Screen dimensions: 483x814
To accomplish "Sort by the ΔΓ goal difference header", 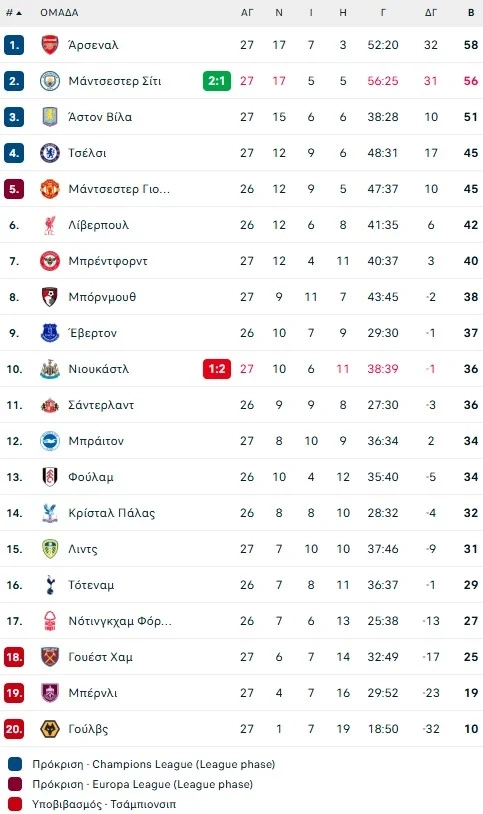I will pyautogui.click(x=431, y=12).
